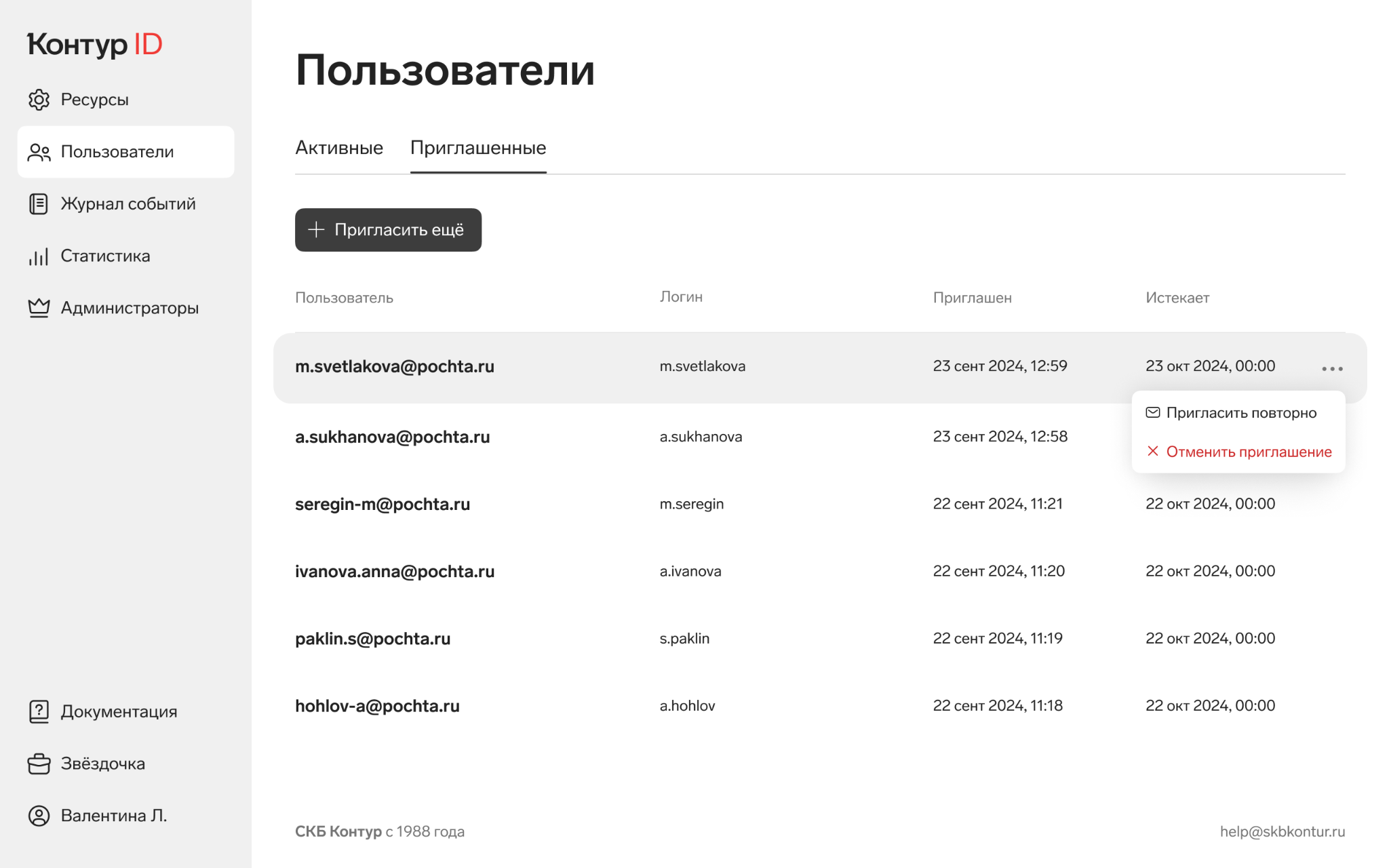Open the event log journal icon

coord(39,204)
